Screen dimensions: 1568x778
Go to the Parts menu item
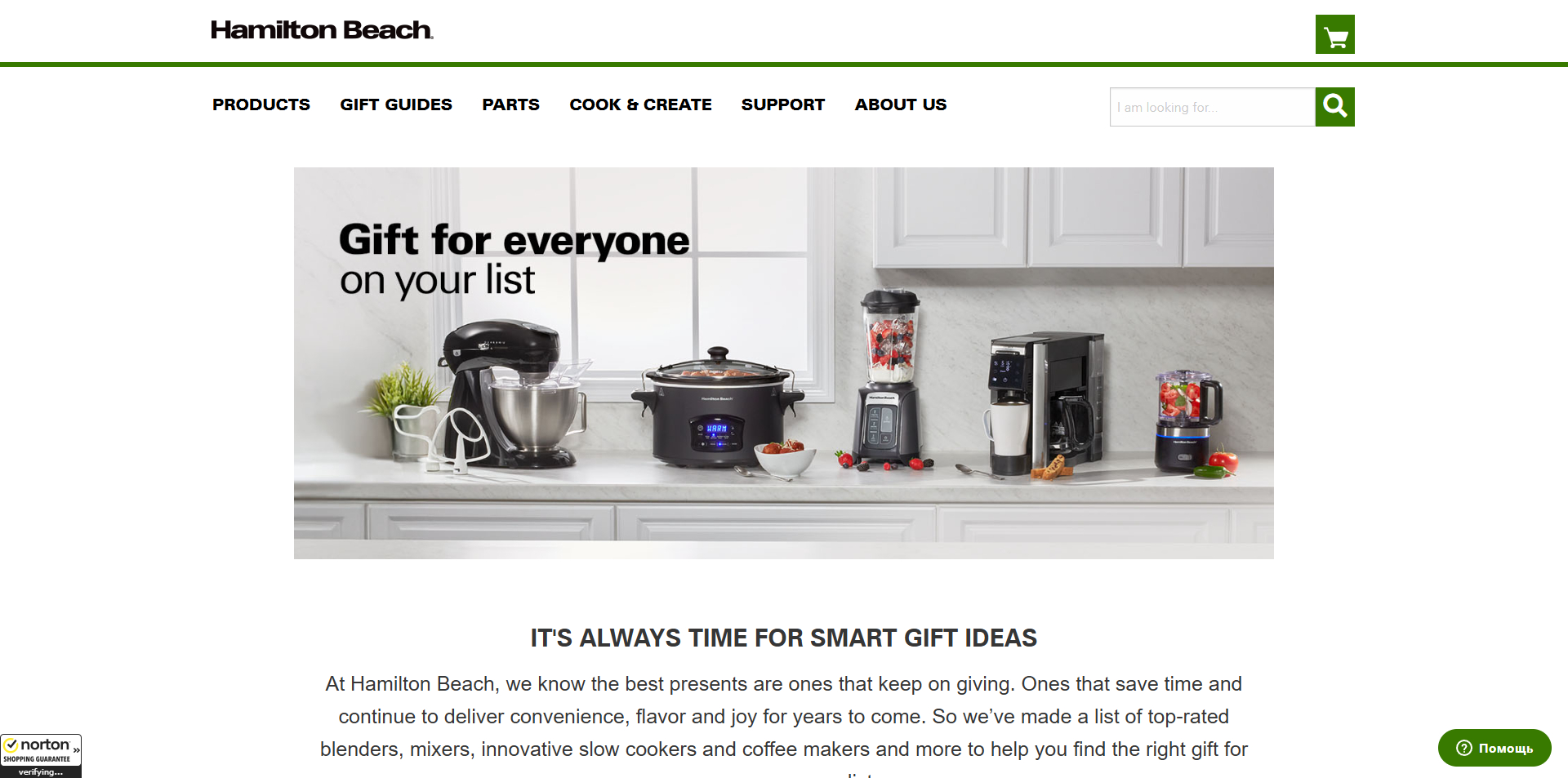(x=510, y=104)
